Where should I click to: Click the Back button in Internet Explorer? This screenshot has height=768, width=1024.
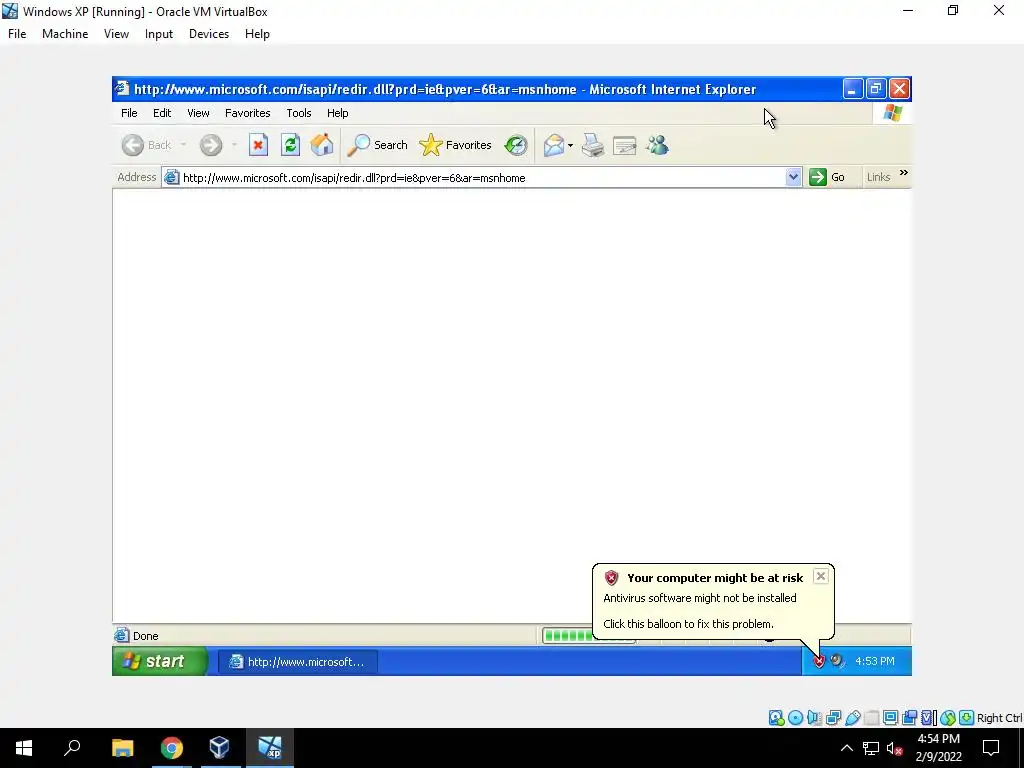click(x=146, y=145)
